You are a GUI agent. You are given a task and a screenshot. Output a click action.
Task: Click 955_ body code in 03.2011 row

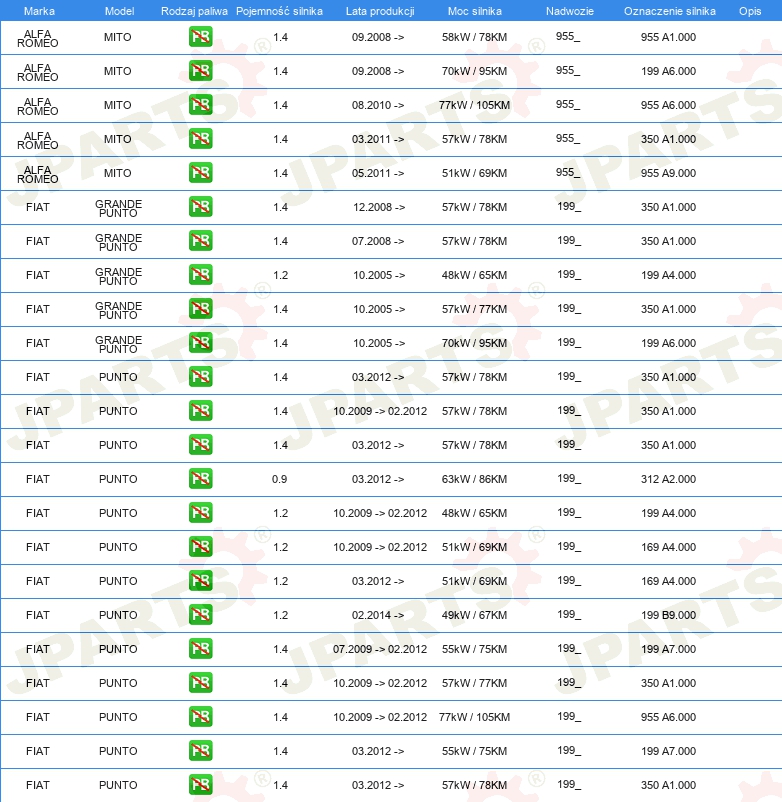click(568, 139)
